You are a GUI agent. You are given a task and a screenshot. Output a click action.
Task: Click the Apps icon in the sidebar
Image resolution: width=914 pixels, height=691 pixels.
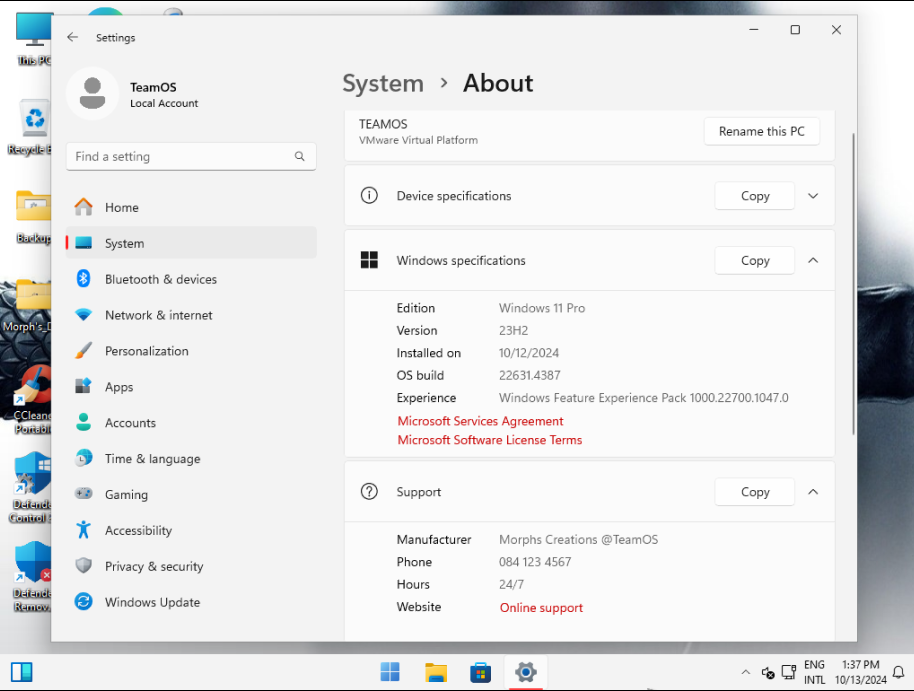[x=83, y=387]
